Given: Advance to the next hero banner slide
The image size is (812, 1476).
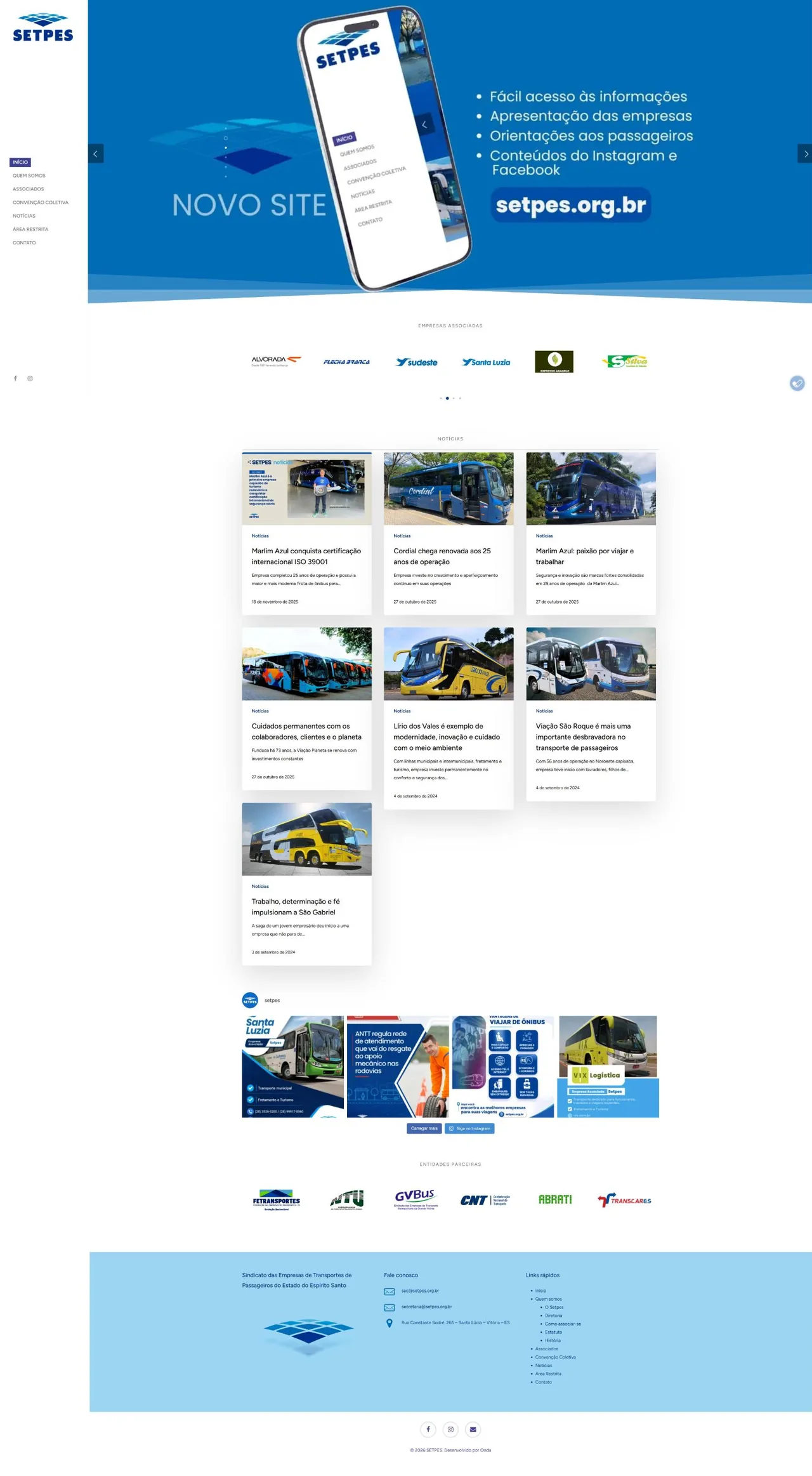Looking at the screenshot, I should click(805, 154).
